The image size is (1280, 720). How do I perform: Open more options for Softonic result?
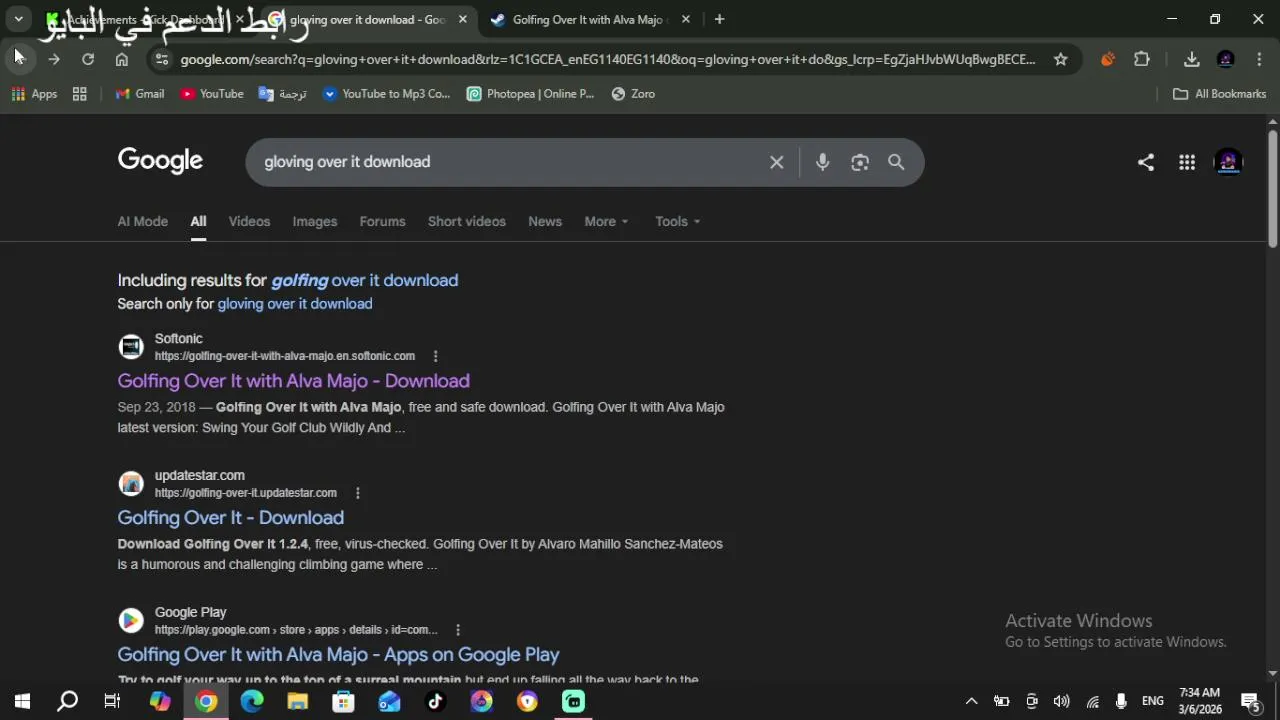(x=435, y=356)
